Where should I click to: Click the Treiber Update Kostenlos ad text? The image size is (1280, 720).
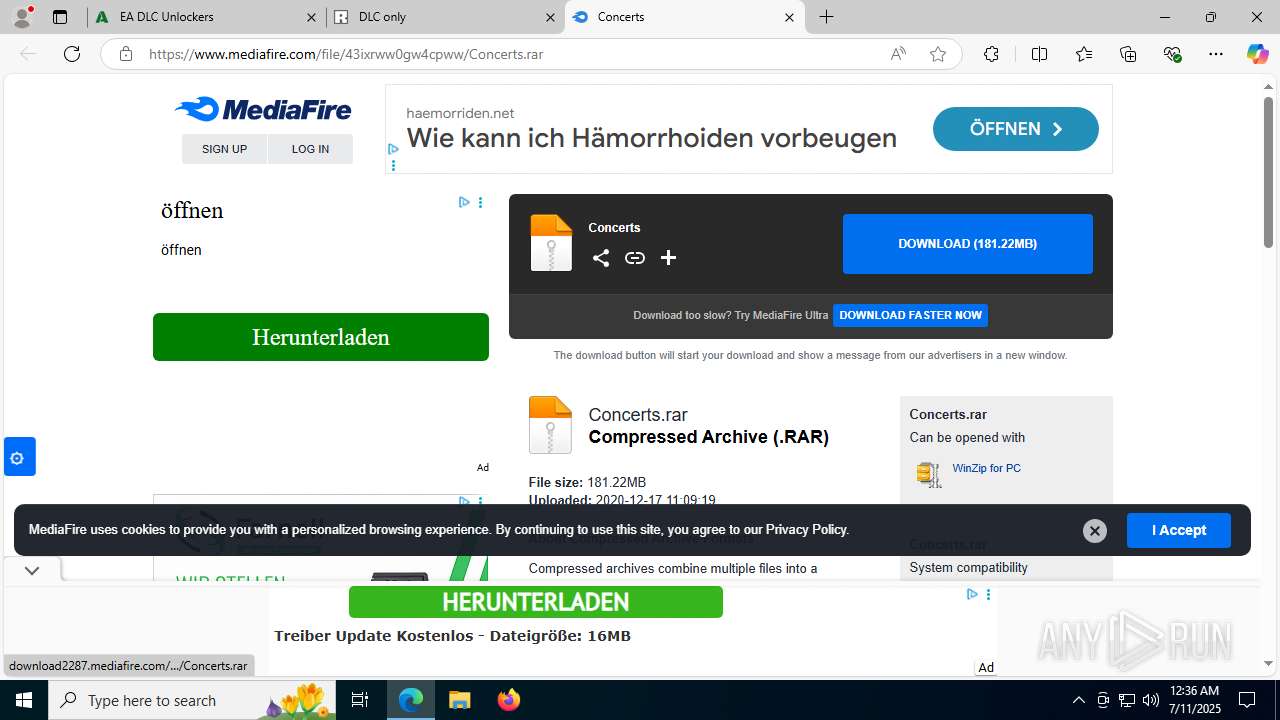click(452, 636)
